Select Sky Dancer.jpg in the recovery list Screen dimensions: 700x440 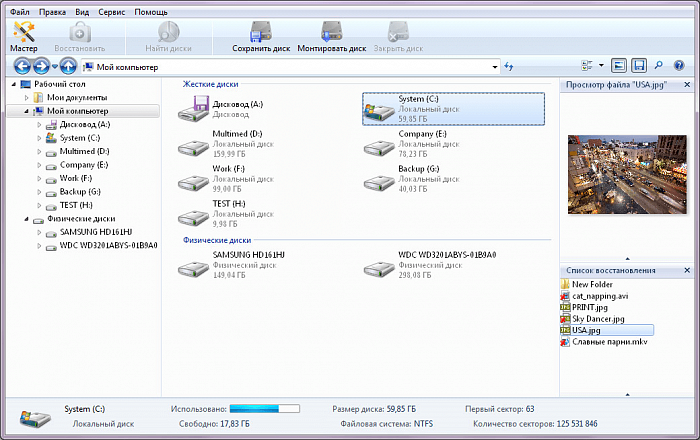(598, 319)
